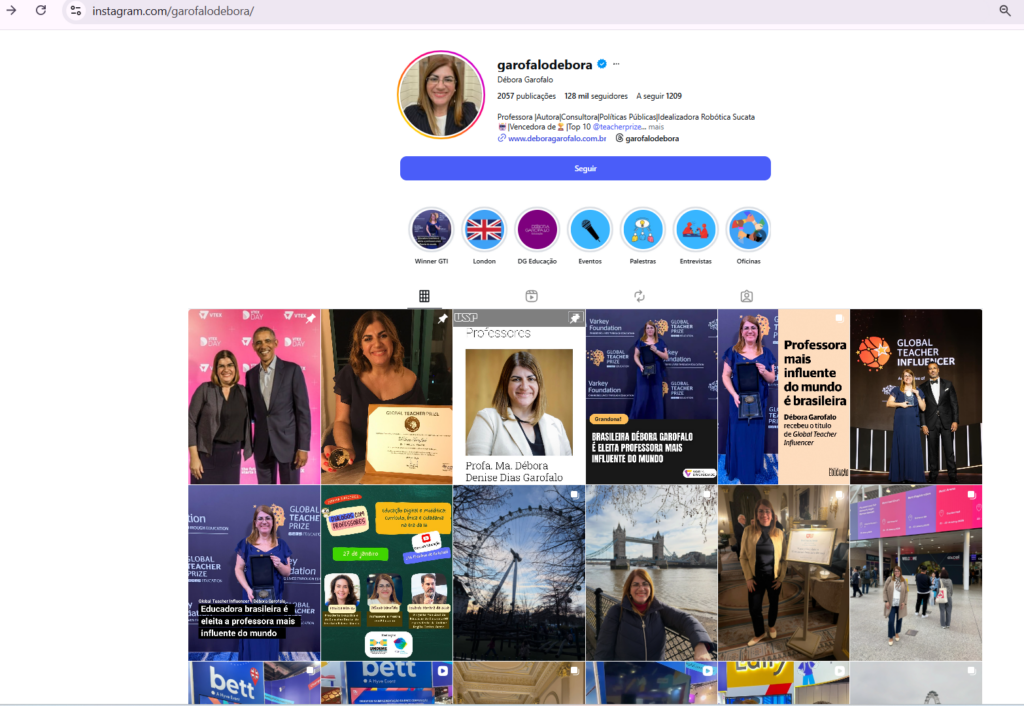The width and height of the screenshot is (1024, 706).
Task: Open the www.deboragarofalo.com.br link
Action: pos(557,139)
